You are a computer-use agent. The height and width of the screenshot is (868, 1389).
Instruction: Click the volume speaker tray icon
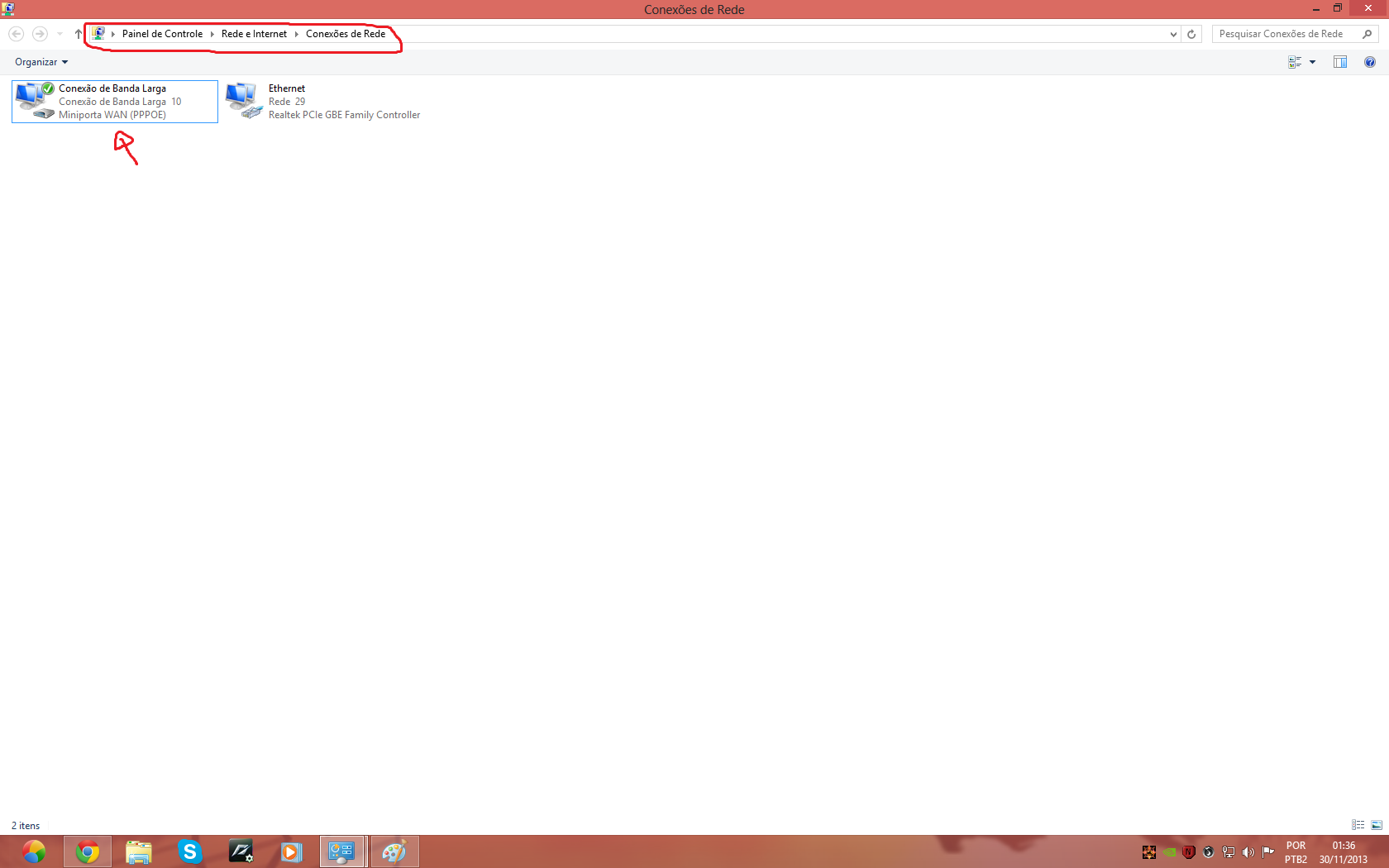tap(1248, 852)
